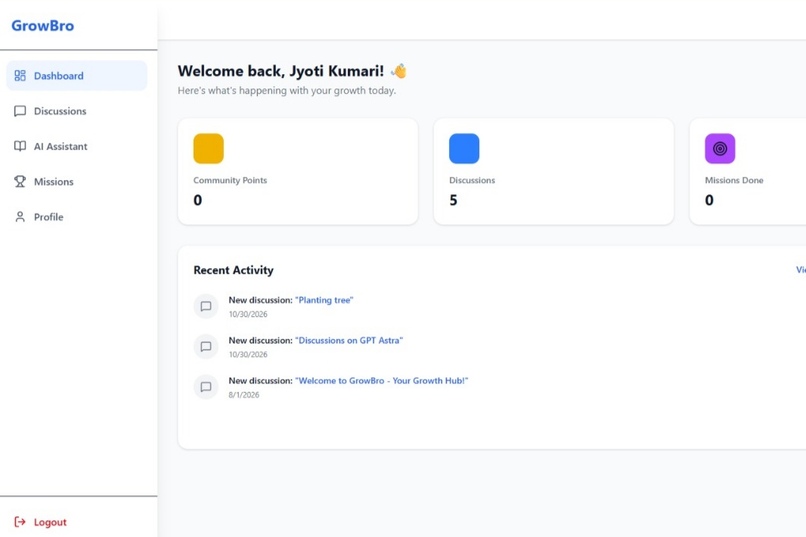
Task: Click the AI Assistant book icon
Action: 20,146
